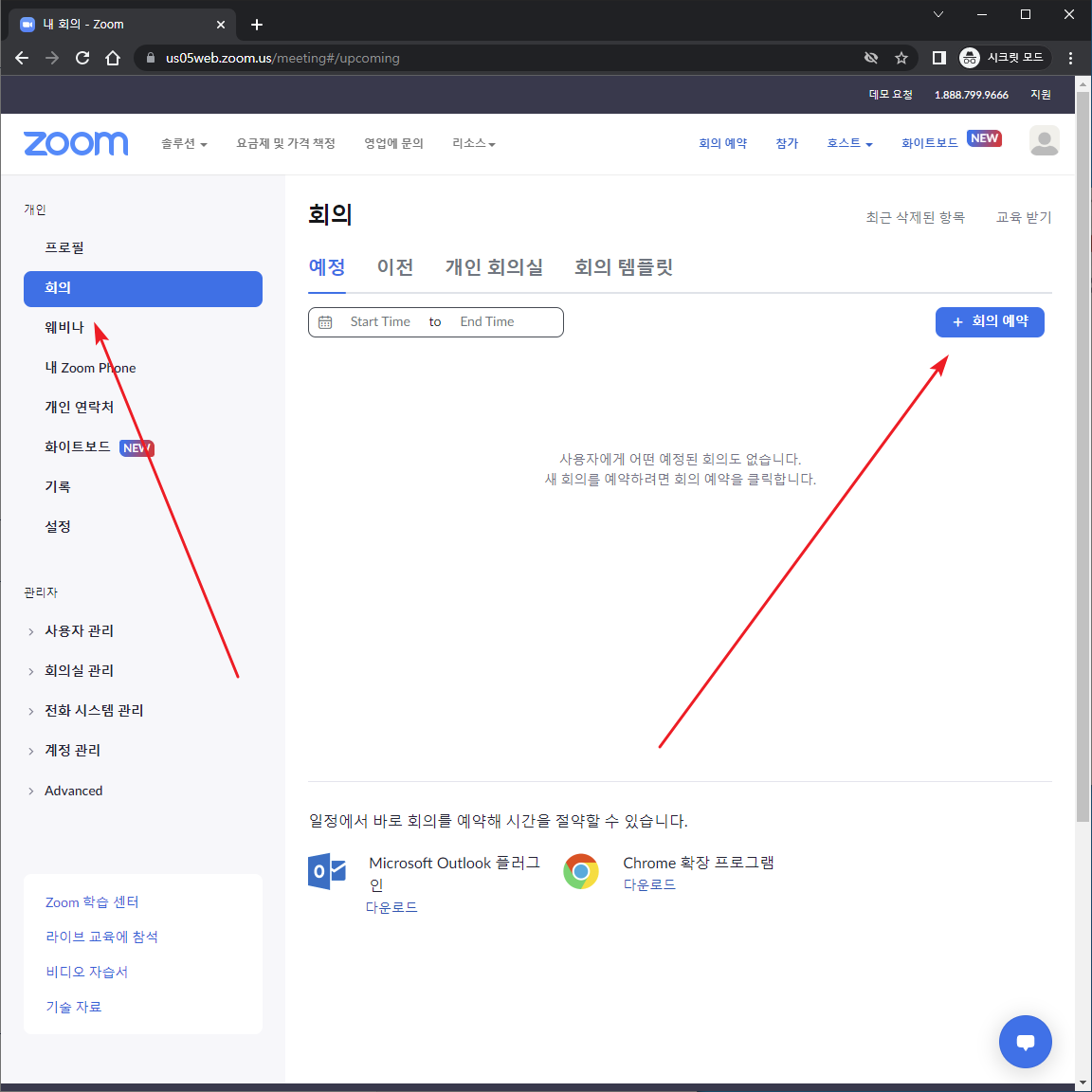
Task: Open a new browser tab with plus
Action: click(257, 25)
